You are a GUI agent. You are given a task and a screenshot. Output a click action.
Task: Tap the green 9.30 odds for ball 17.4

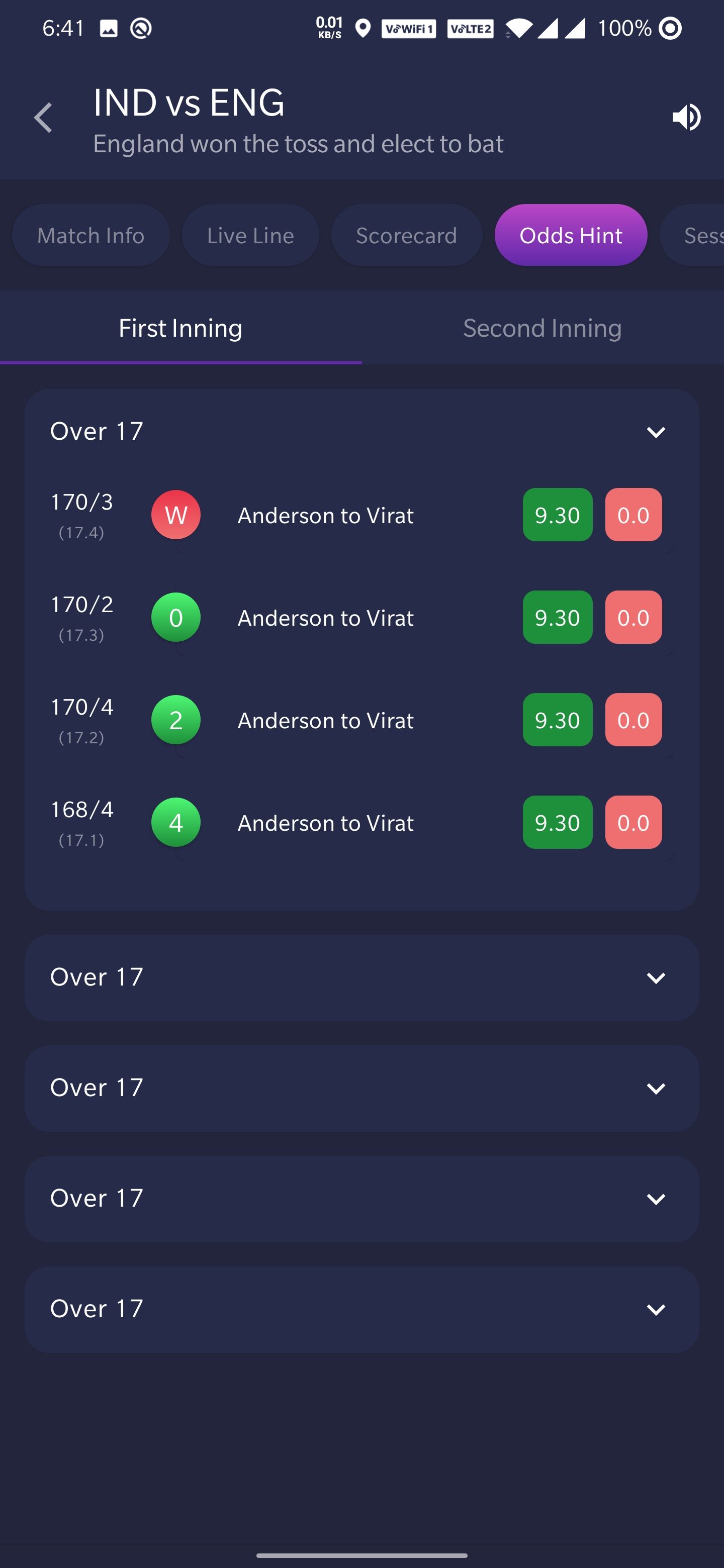point(557,515)
